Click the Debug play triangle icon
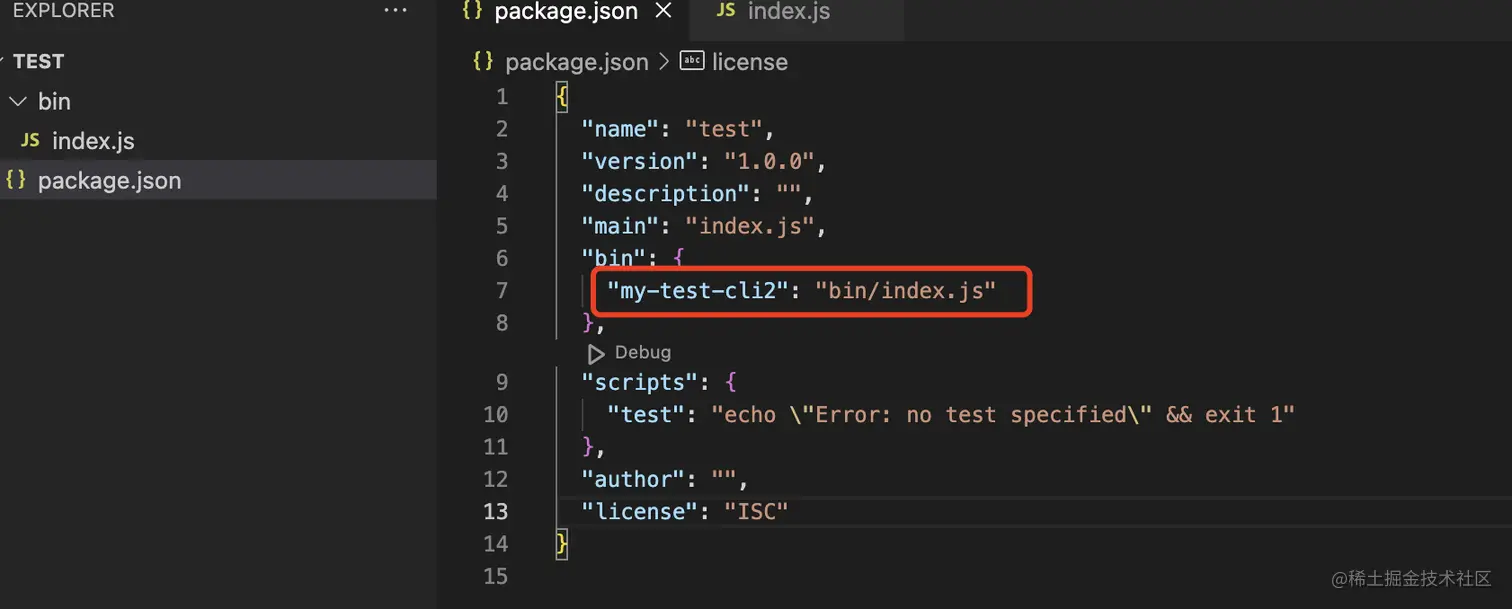Screen dimensions: 1512x609 pyautogui.click(x=596, y=353)
